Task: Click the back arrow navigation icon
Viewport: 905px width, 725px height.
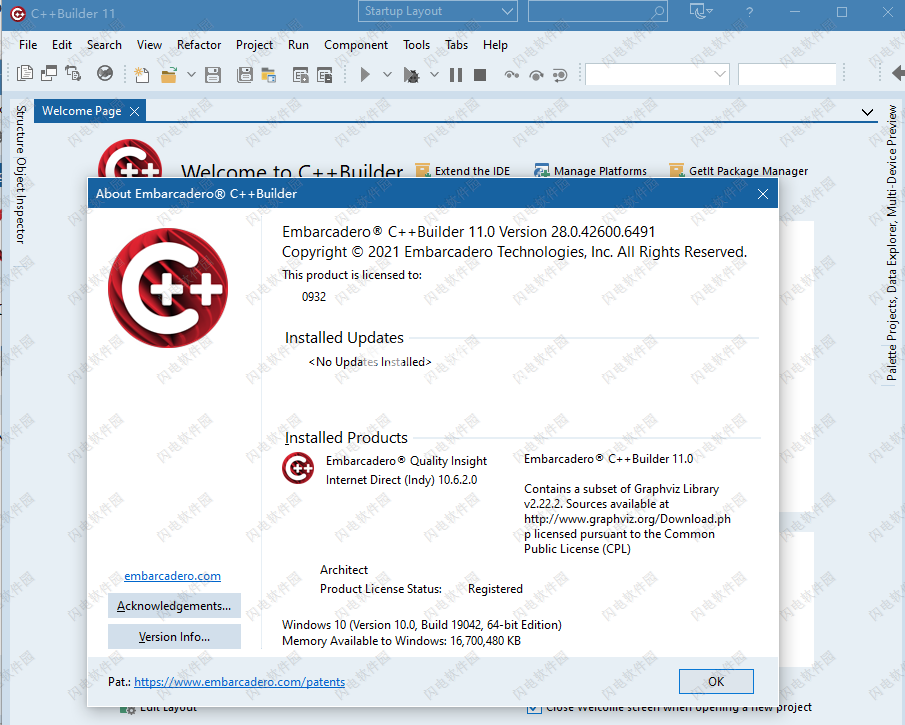Action: tap(898, 73)
